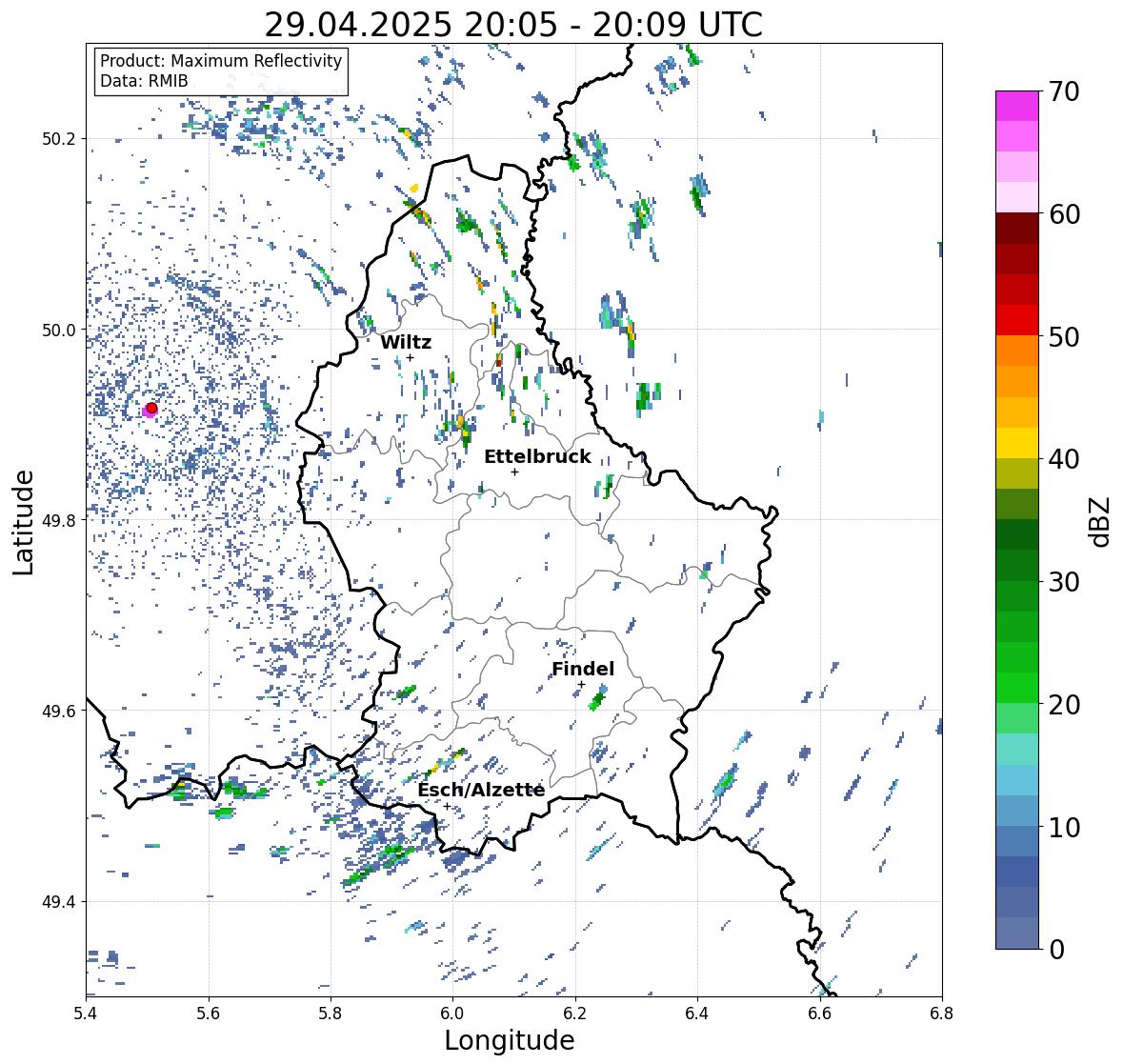Click the red radar location dot
The height and width of the screenshot is (1064, 1123).
tap(151, 408)
